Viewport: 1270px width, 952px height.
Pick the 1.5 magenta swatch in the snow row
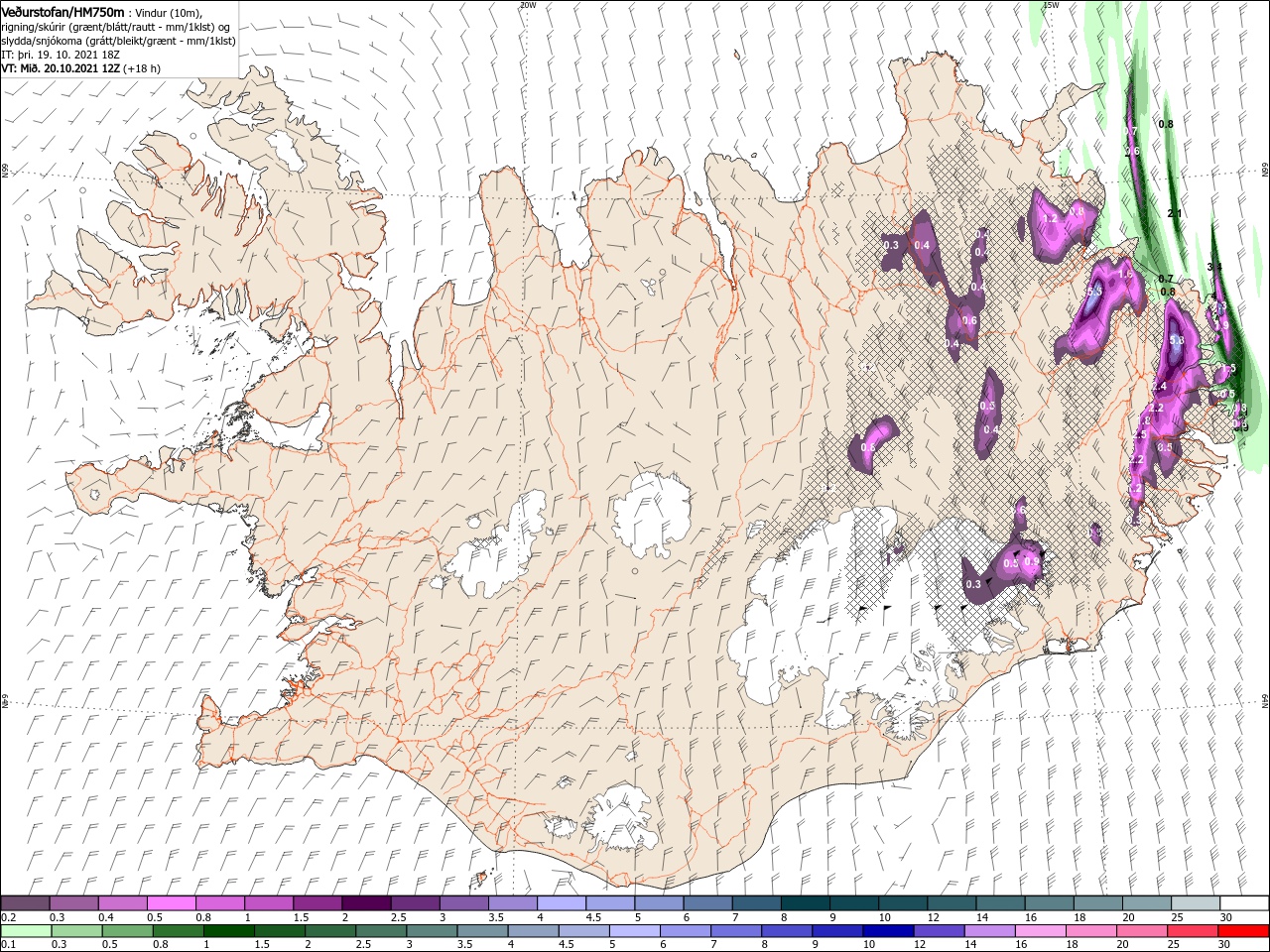[x=317, y=903]
